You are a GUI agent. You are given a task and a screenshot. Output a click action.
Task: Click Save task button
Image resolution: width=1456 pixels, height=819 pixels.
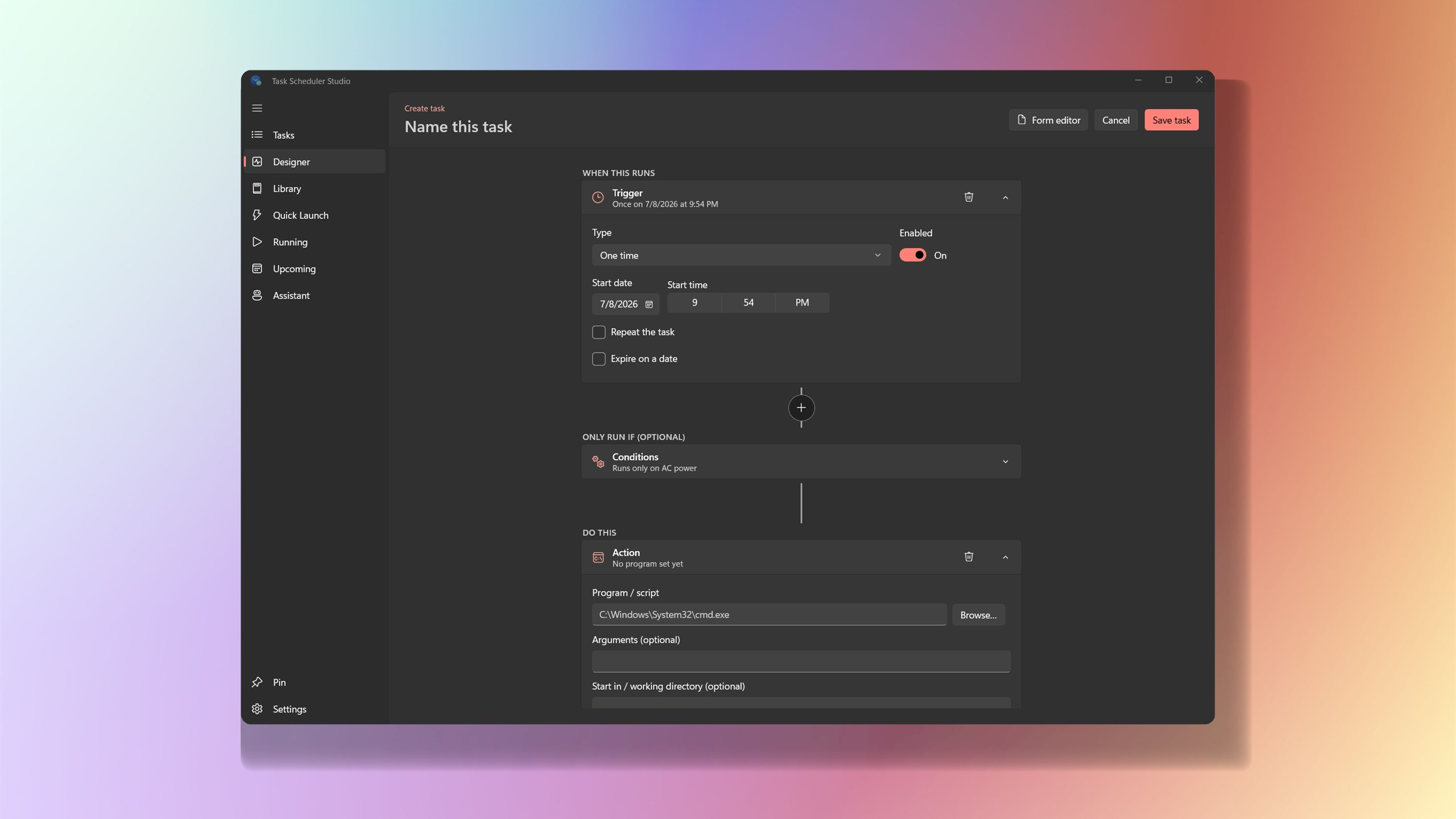pos(1171,120)
